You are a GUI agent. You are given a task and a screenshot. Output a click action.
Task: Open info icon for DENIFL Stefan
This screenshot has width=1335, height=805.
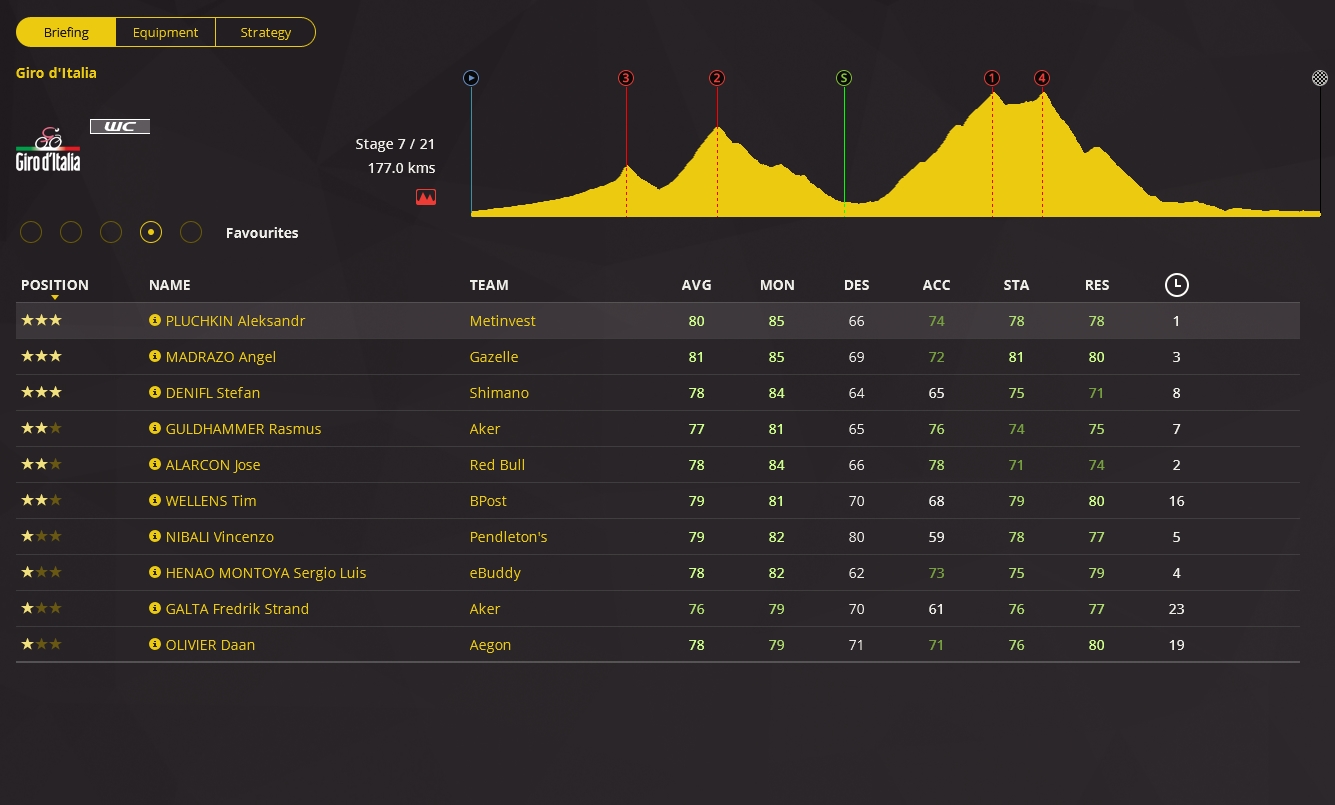tap(155, 393)
